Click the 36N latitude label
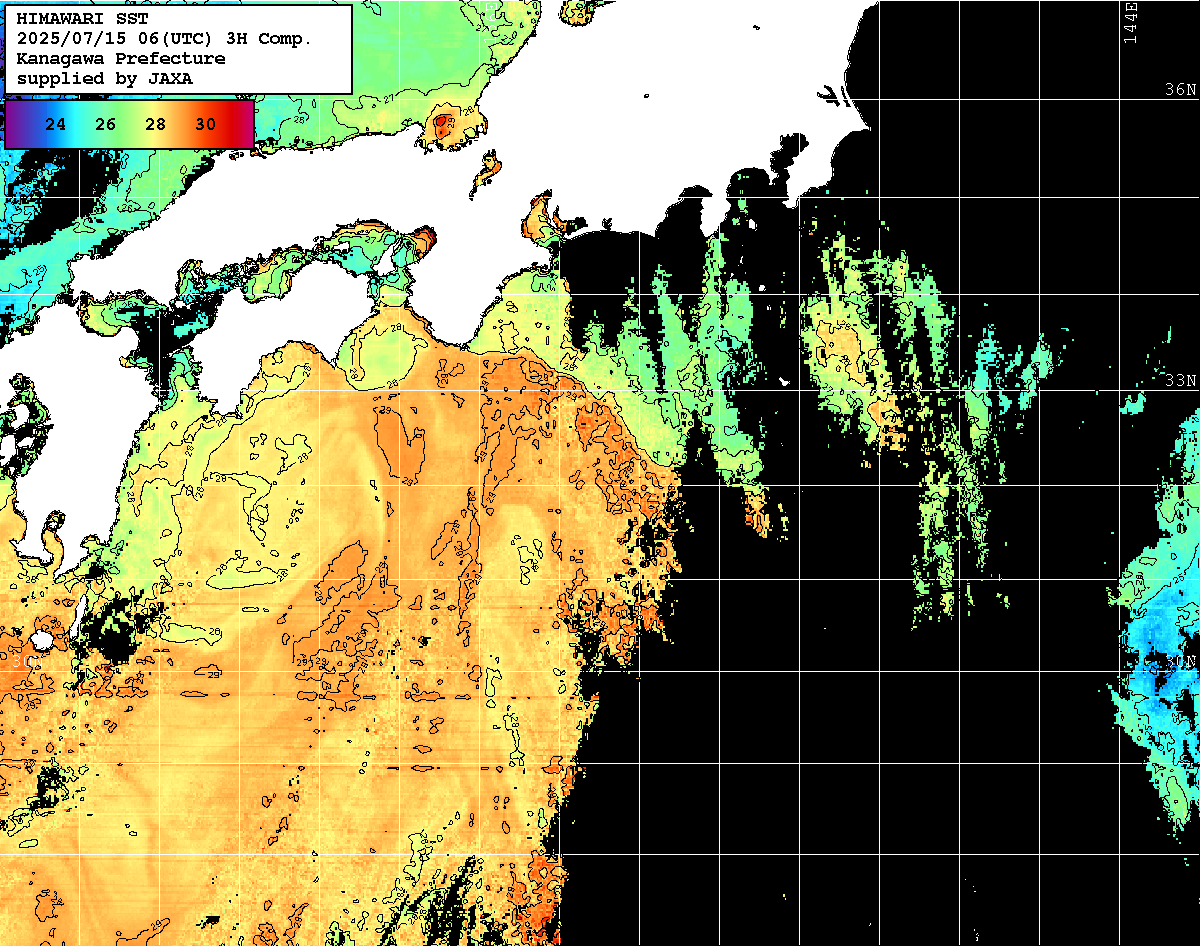The width and height of the screenshot is (1200, 946). [x=1180, y=89]
